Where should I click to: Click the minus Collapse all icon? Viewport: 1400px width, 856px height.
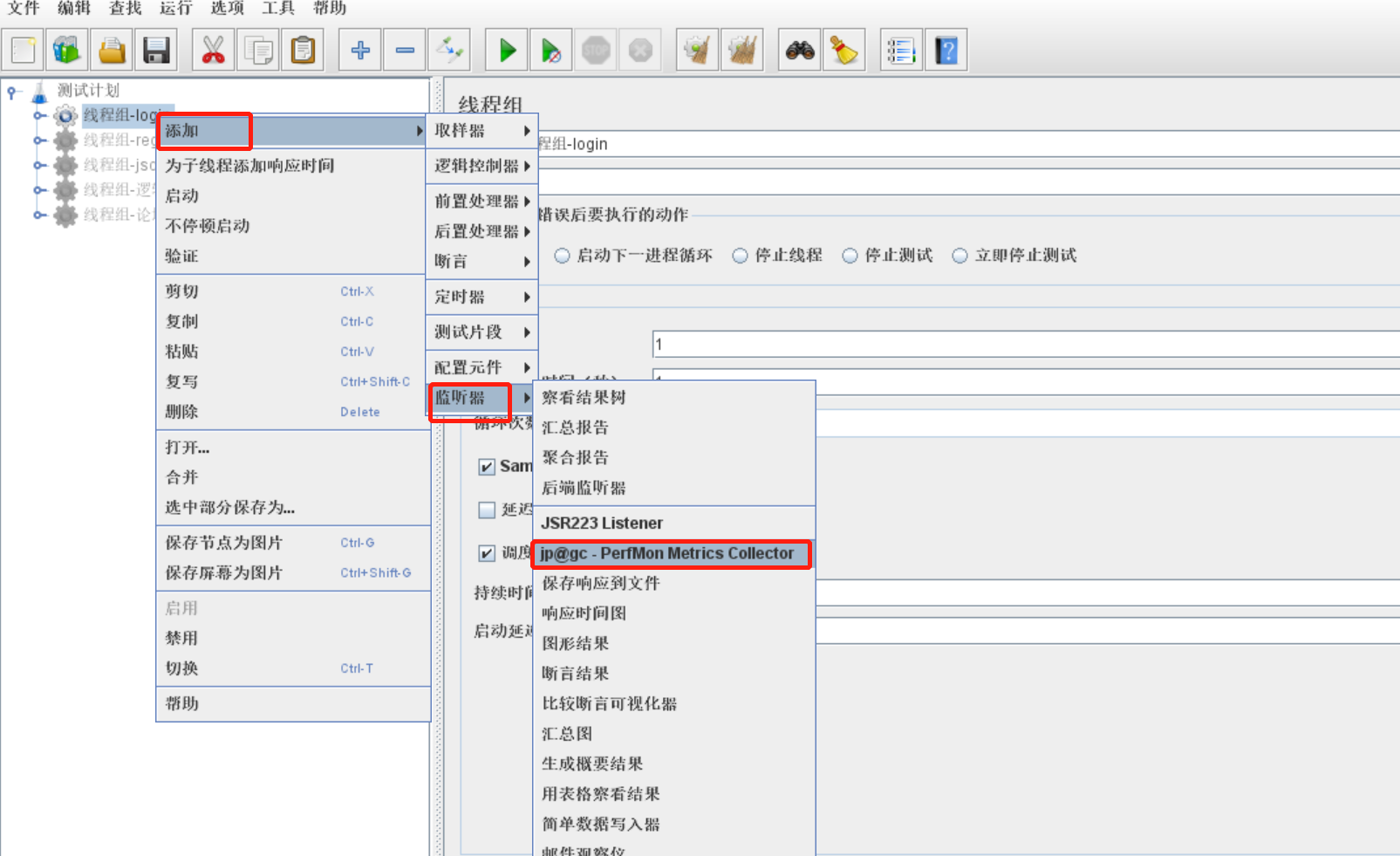coord(405,50)
